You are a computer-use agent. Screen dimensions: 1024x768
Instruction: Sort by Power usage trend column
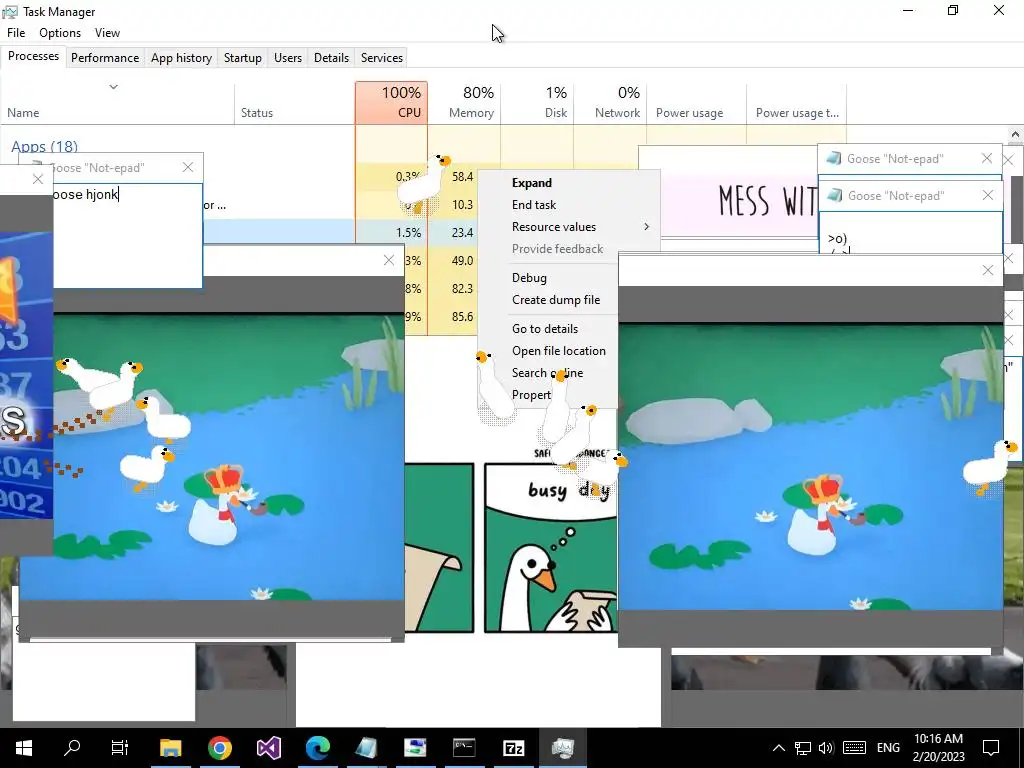[797, 104]
